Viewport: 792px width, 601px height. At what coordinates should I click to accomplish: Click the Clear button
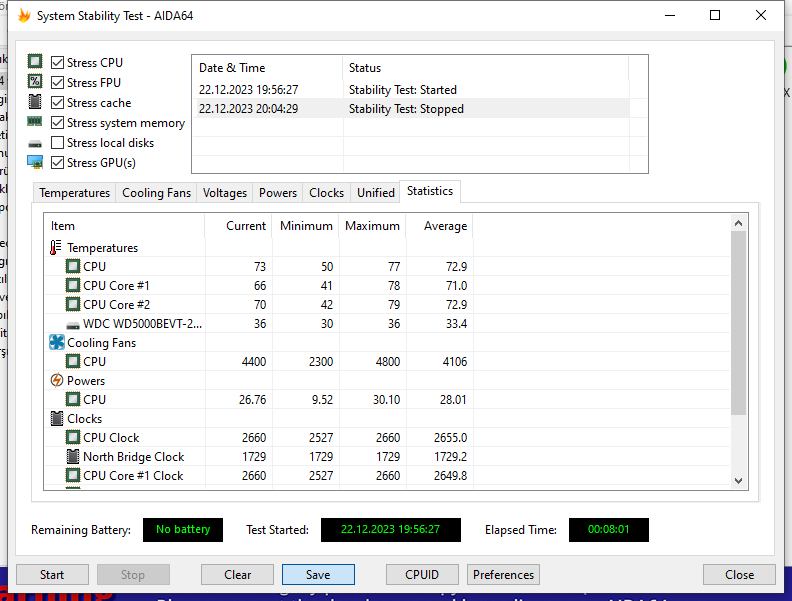tap(237, 575)
